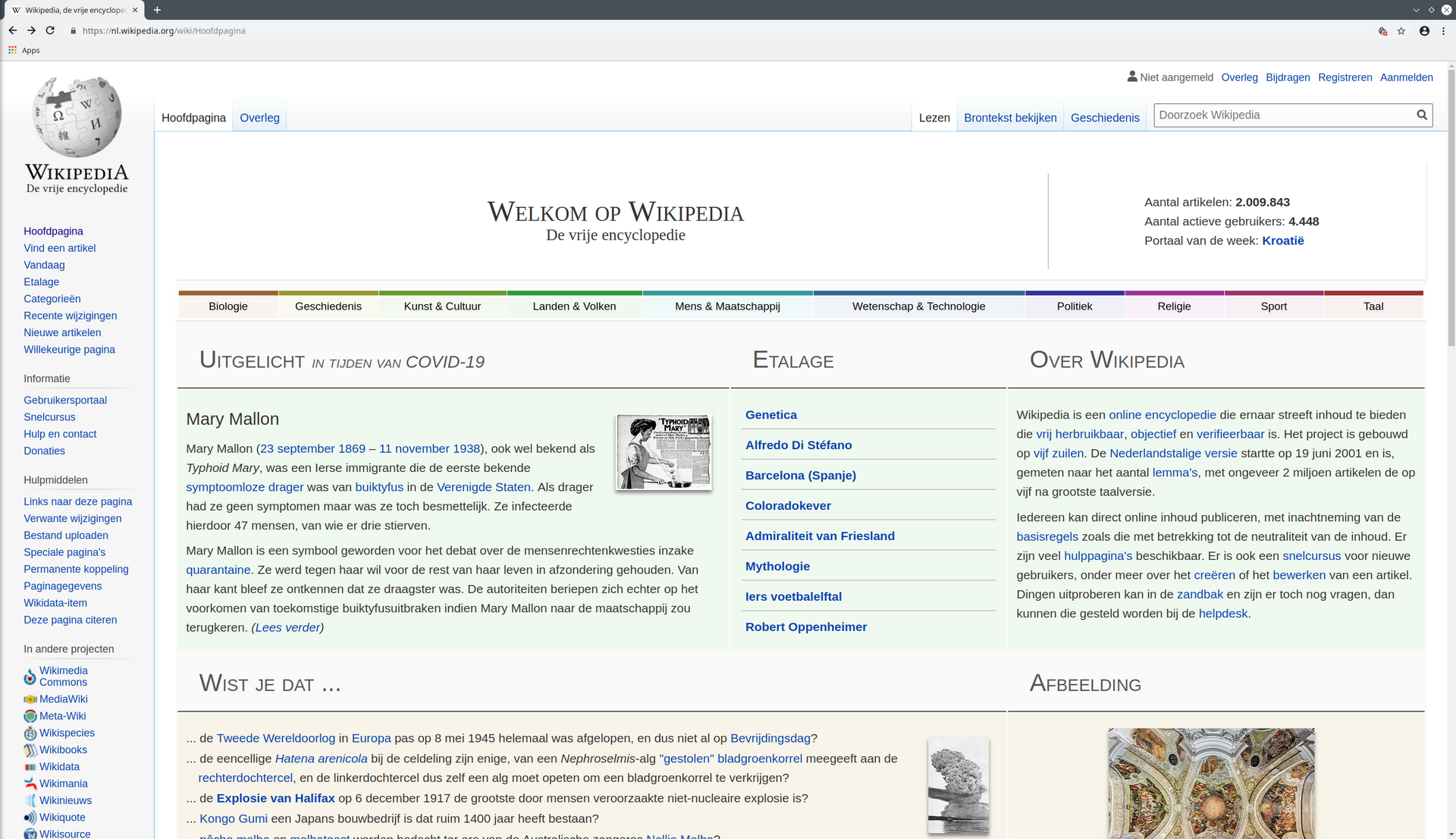
Task: Open the browser profile avatar icon
Action: (1424, 31)
